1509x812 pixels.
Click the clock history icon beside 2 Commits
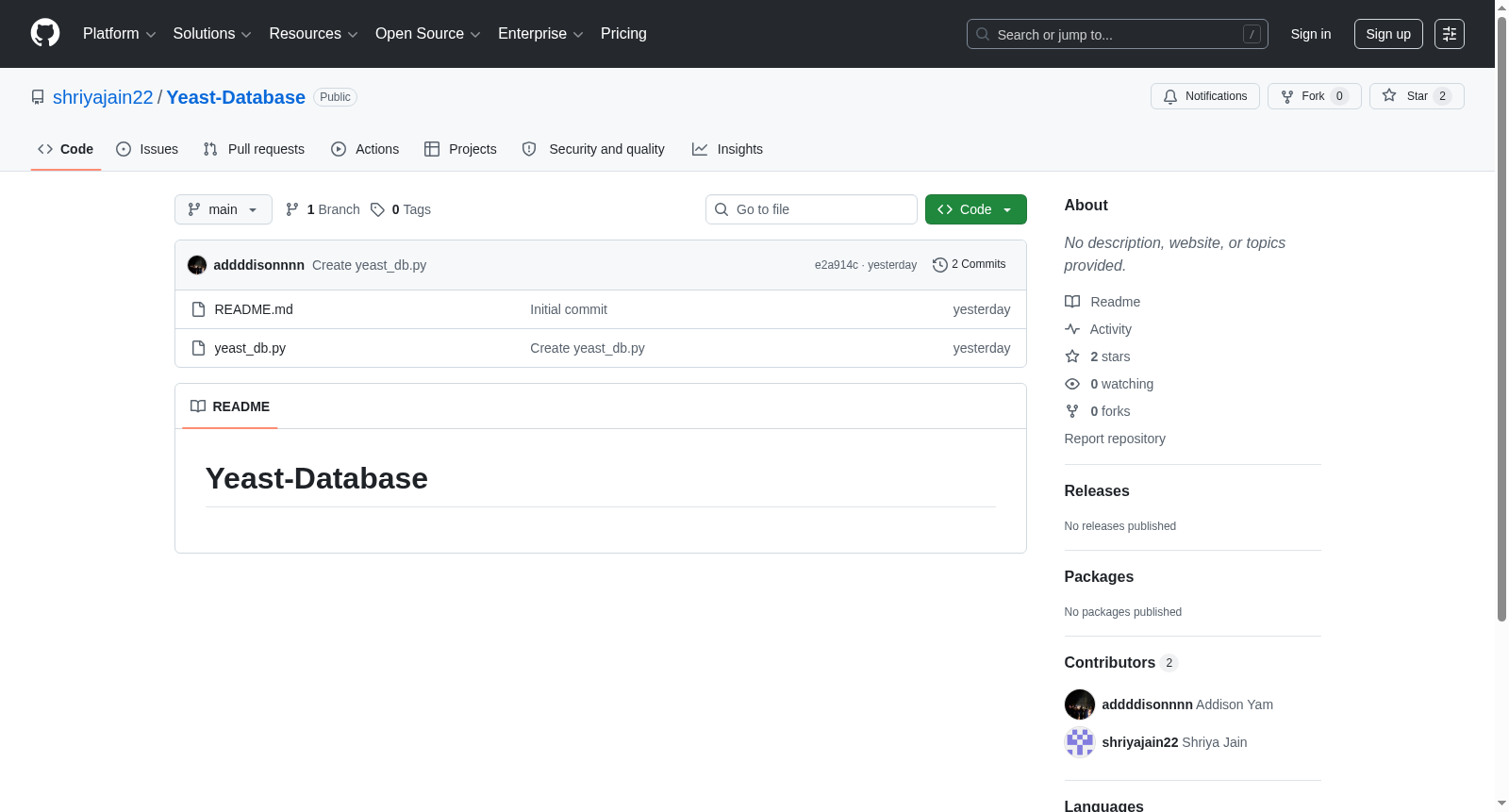pyautogui.click(x=939, y=265)
